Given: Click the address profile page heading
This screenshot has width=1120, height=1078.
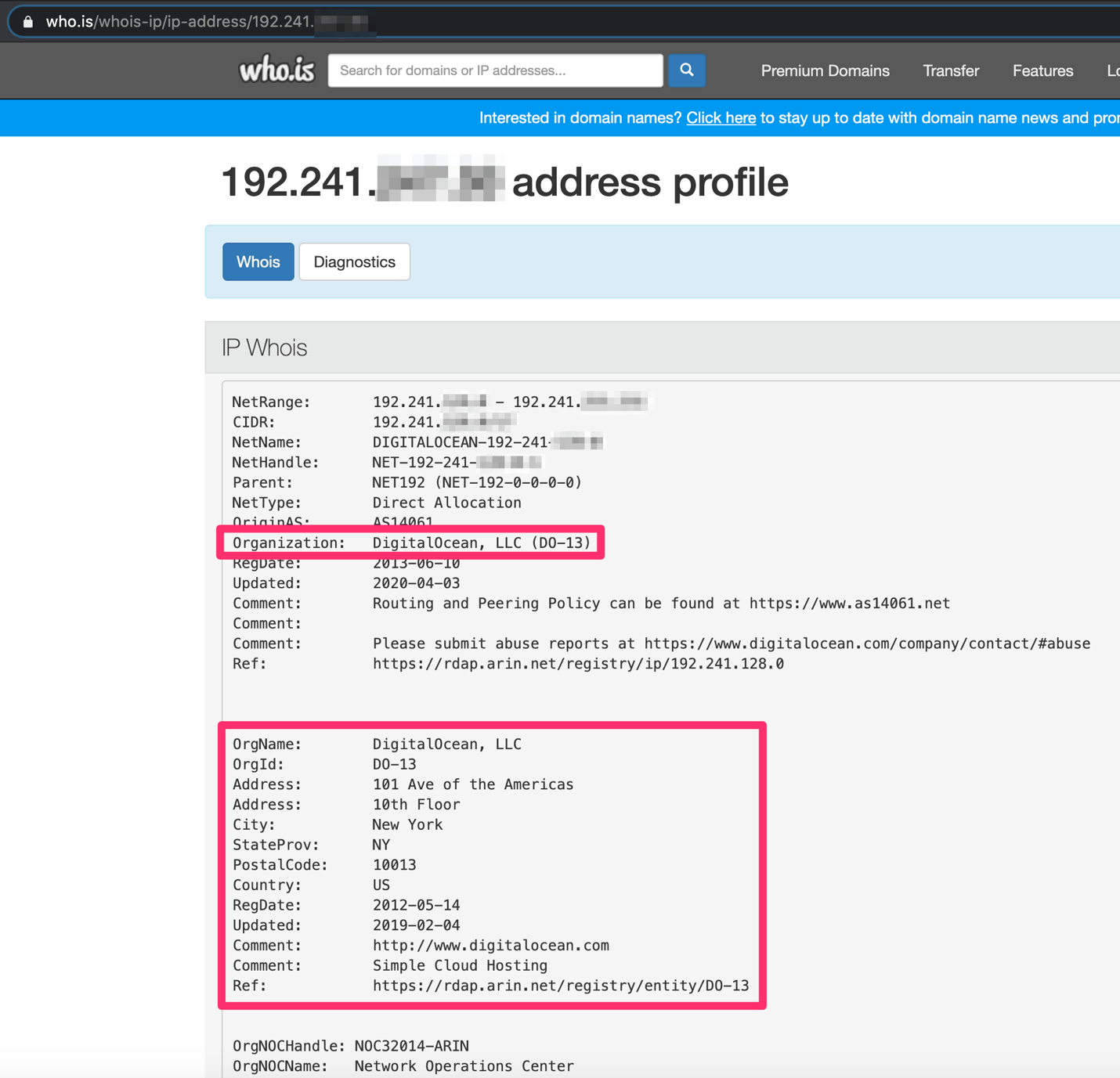Looking at the screenshot, I should click(x=504, y=182).
